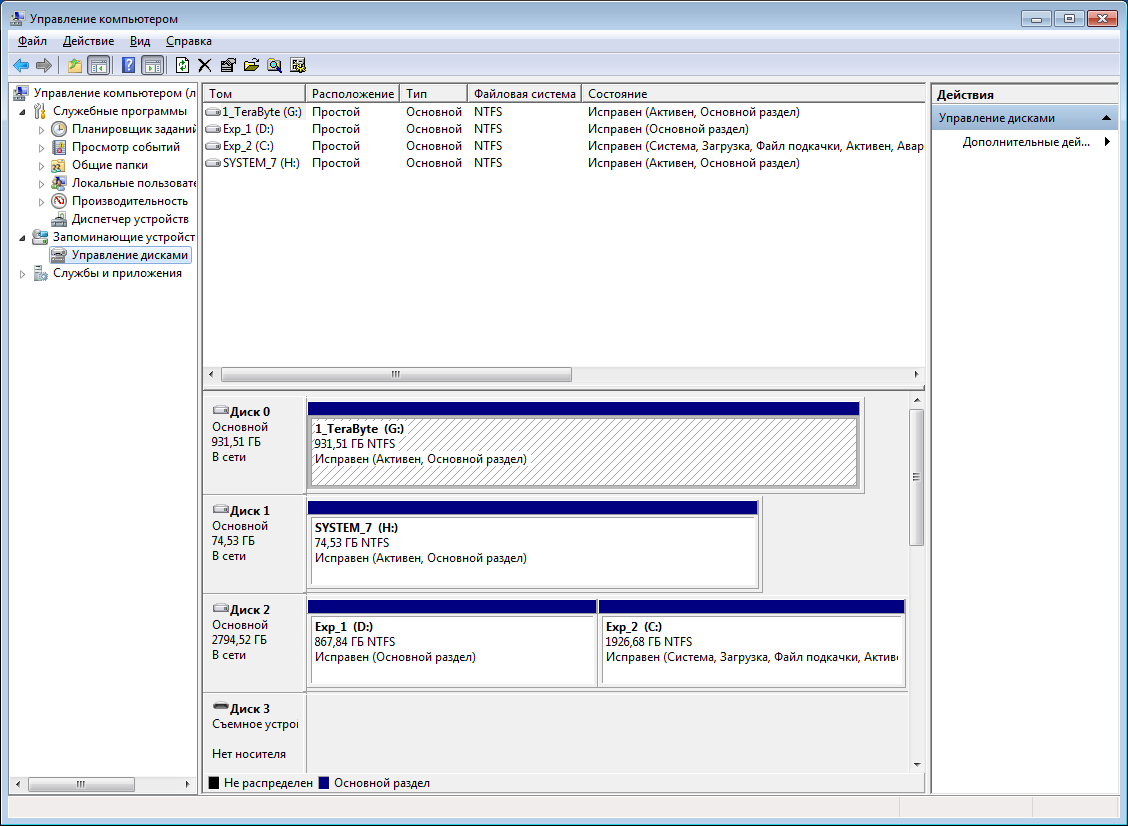Screen dimensions: 1128x826
Task: Expand the Планировщик заданий node
Action: (42, 129)
